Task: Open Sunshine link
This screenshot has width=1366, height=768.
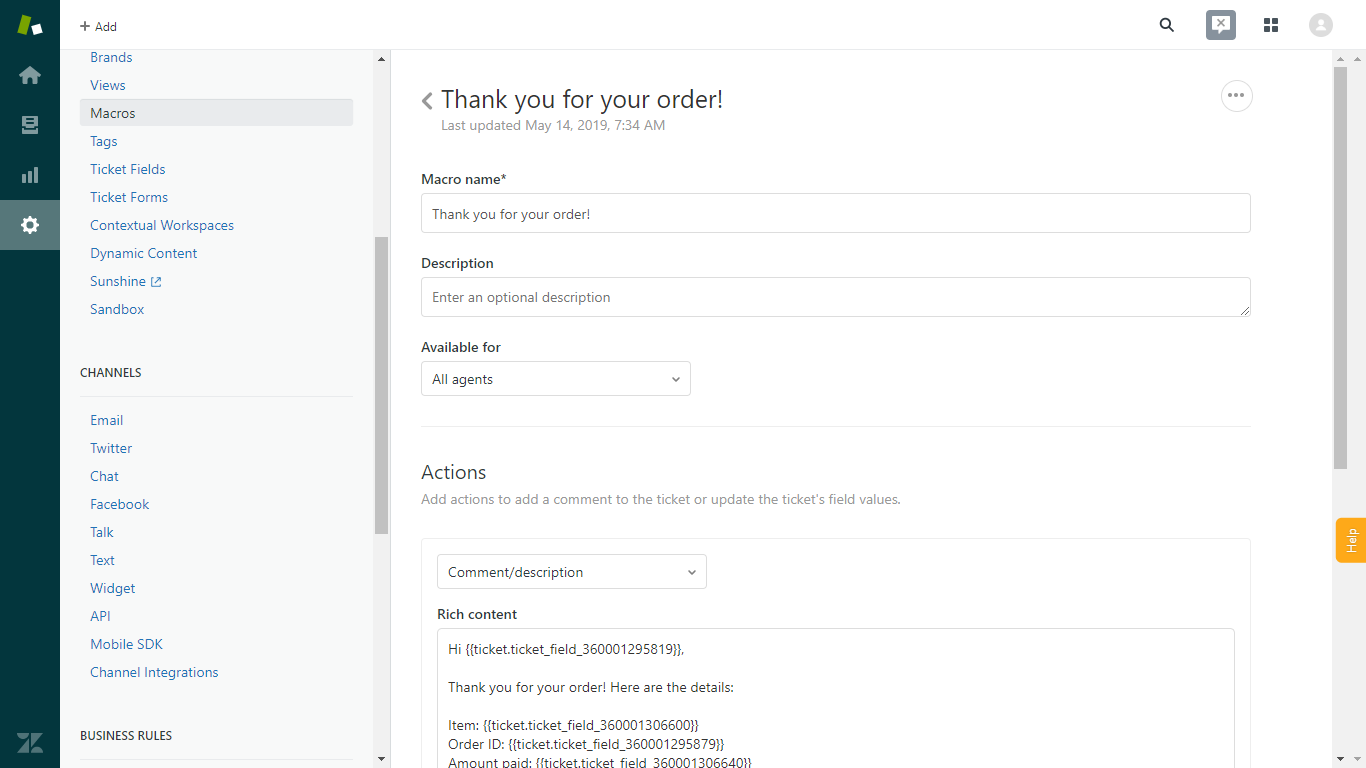Action: (118, 281)
